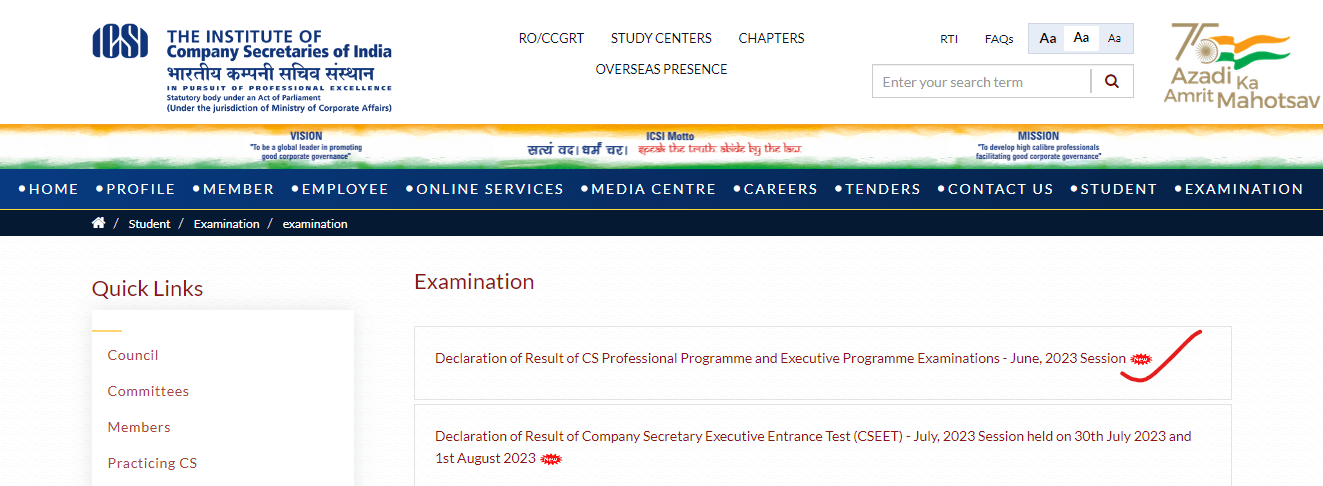Viewport: 1323px width, 486px height.
Task: Open the CHAPTERS link
Action: [x=771, y=38]
